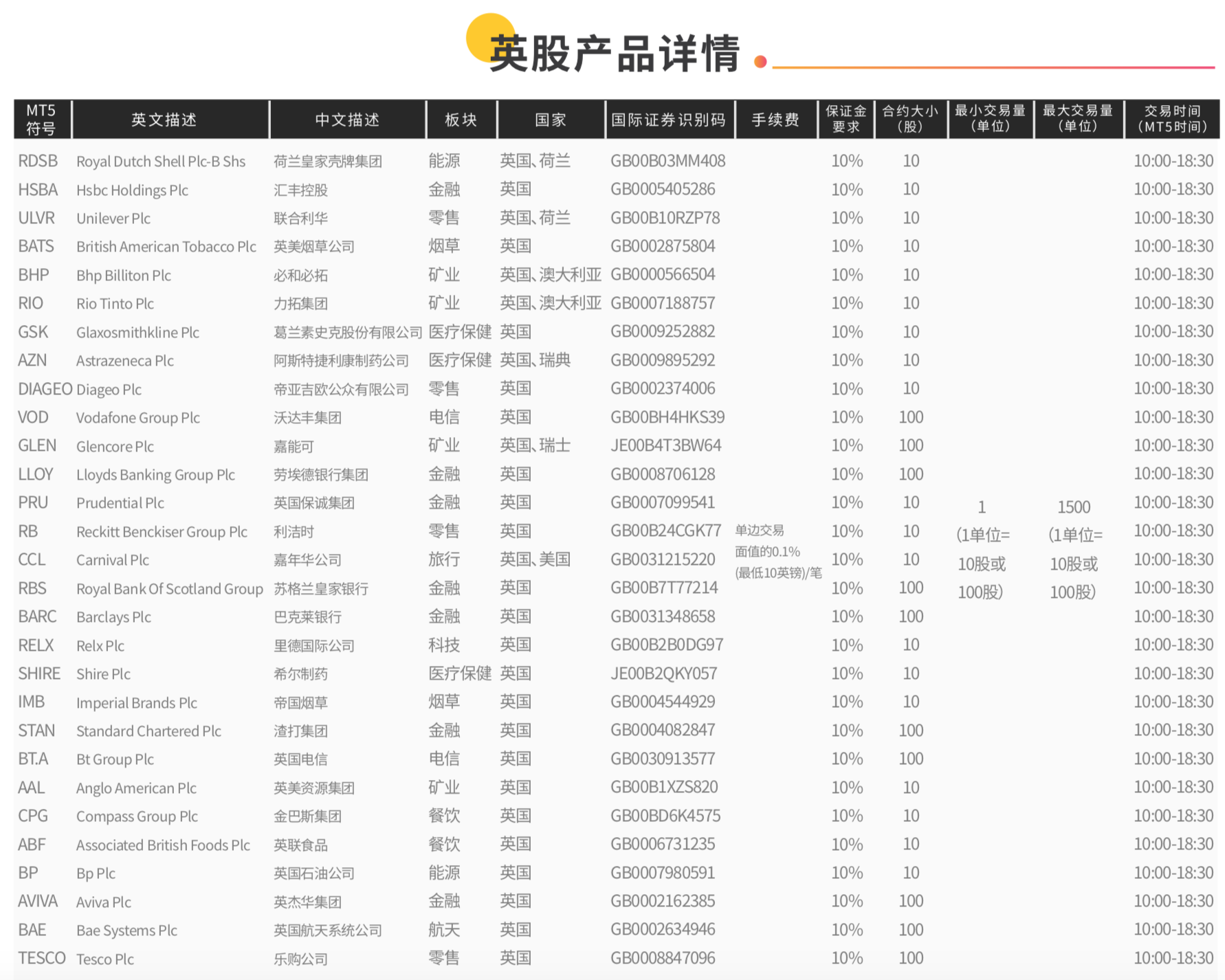Click Bae Systems Plc description
The width and height of the screenshot is (1225, 980).
point(126,931)
